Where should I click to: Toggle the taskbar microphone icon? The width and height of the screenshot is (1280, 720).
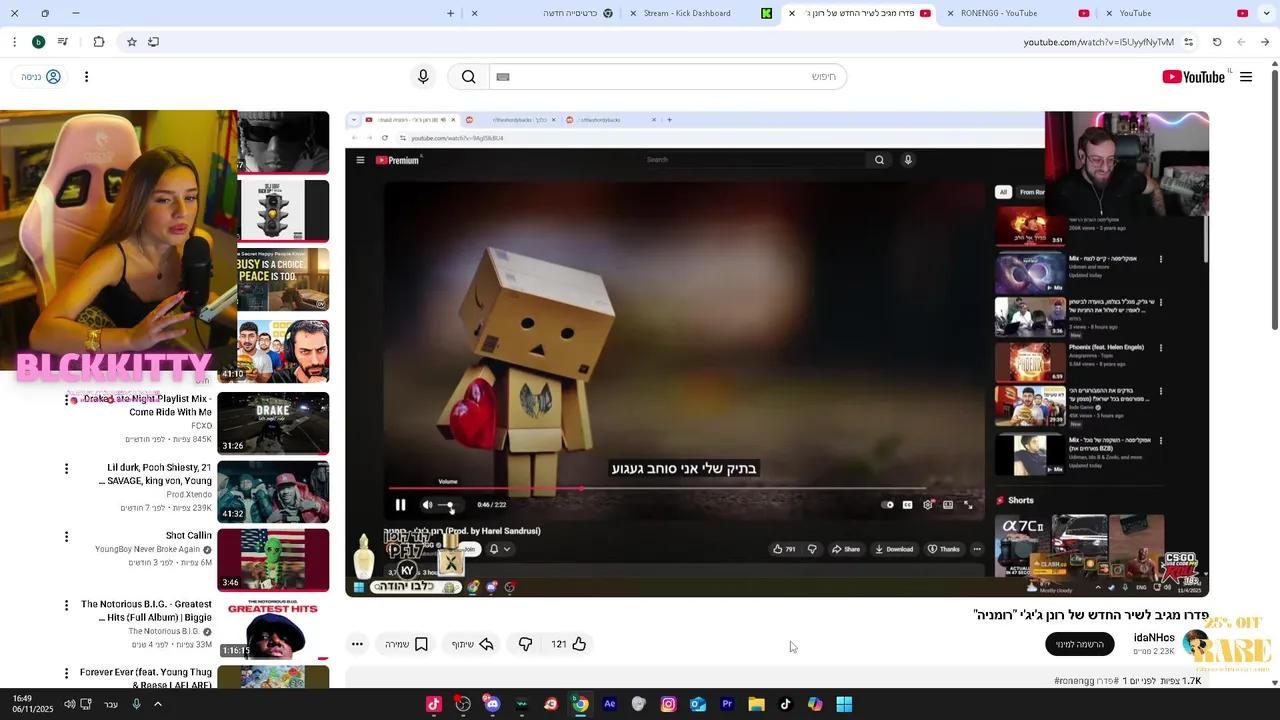[136, 704]
